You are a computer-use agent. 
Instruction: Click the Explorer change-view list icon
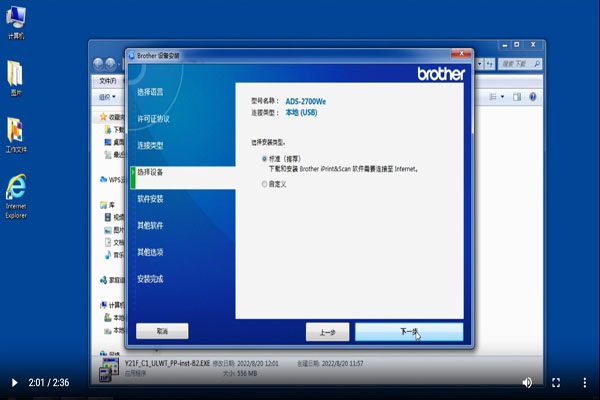pyautogui.click(x=493, y=97)
